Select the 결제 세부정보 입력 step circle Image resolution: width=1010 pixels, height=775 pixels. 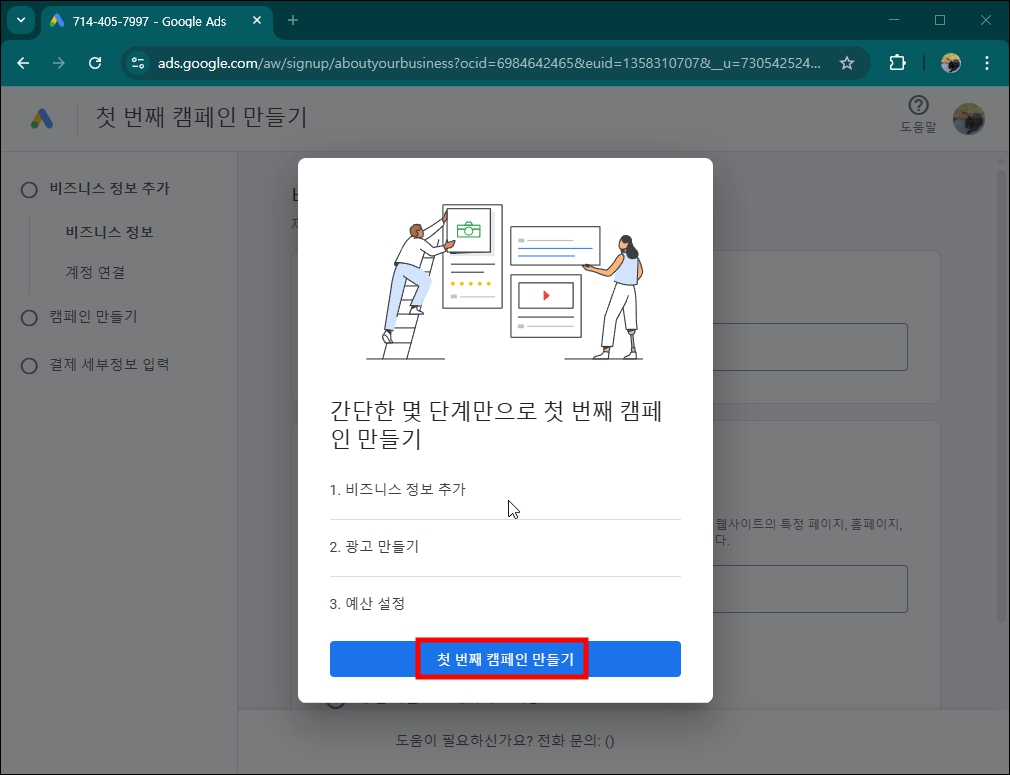tap(29, 364)
